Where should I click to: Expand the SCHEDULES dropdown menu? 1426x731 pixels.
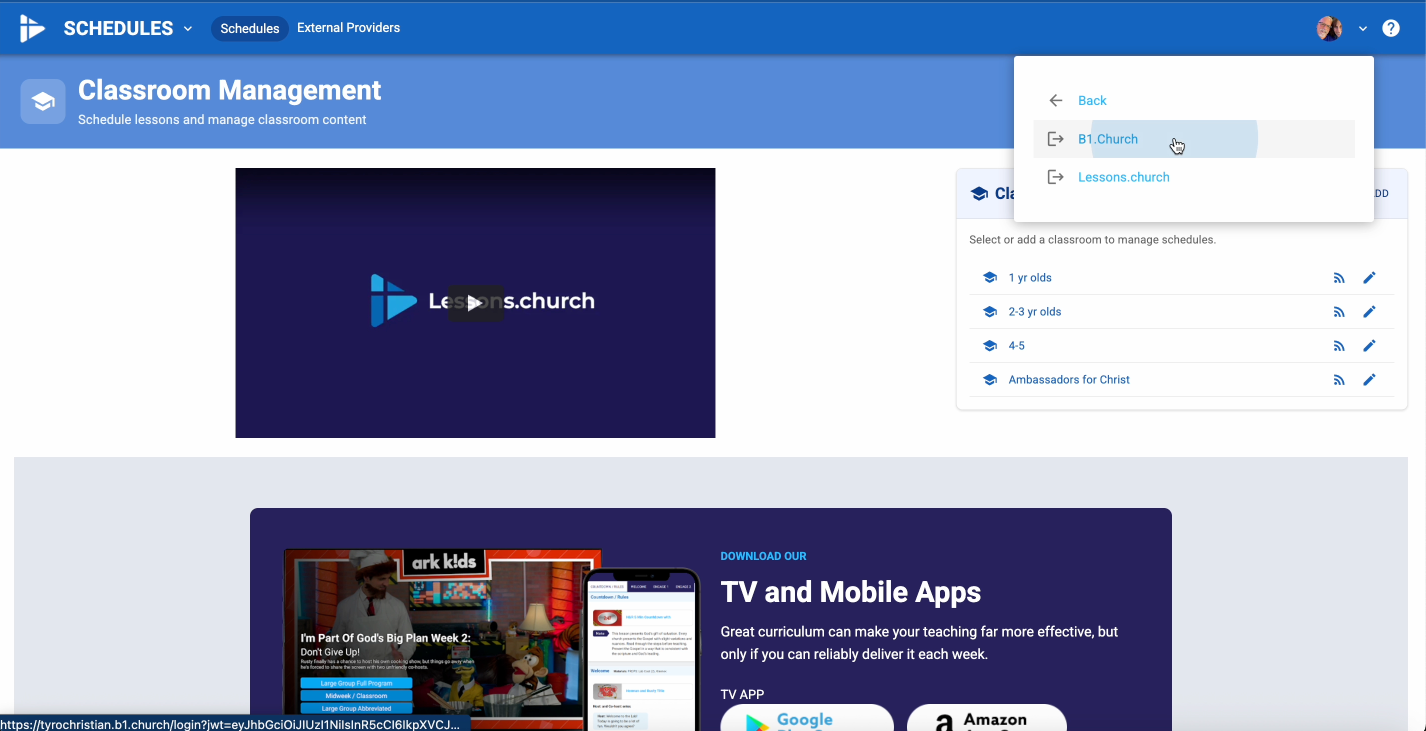point(128,28)
